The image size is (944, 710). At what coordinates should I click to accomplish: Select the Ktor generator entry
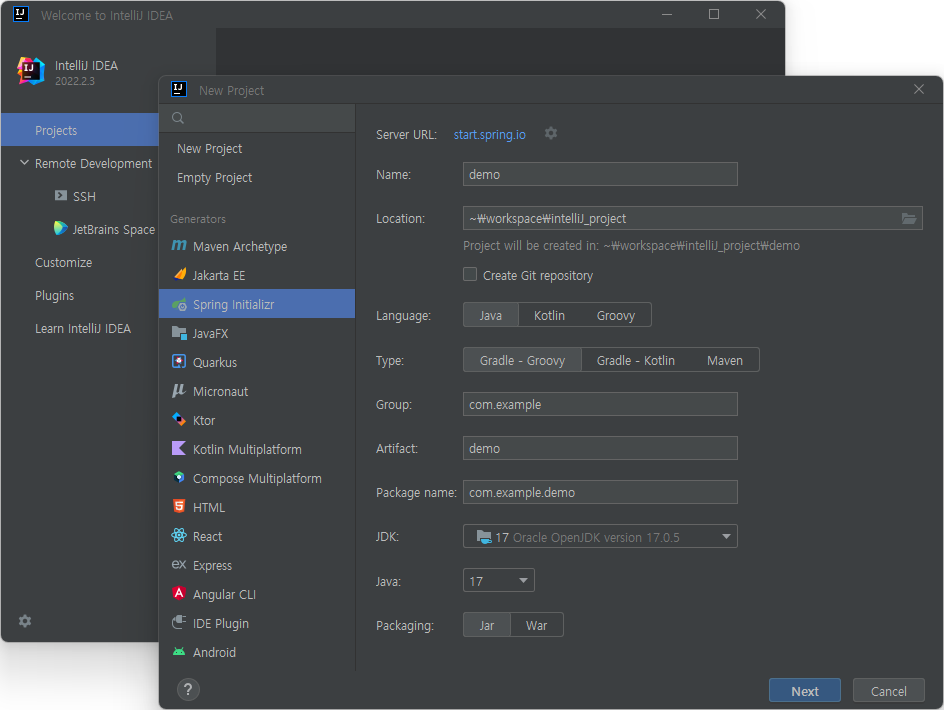tap(257, 420)
